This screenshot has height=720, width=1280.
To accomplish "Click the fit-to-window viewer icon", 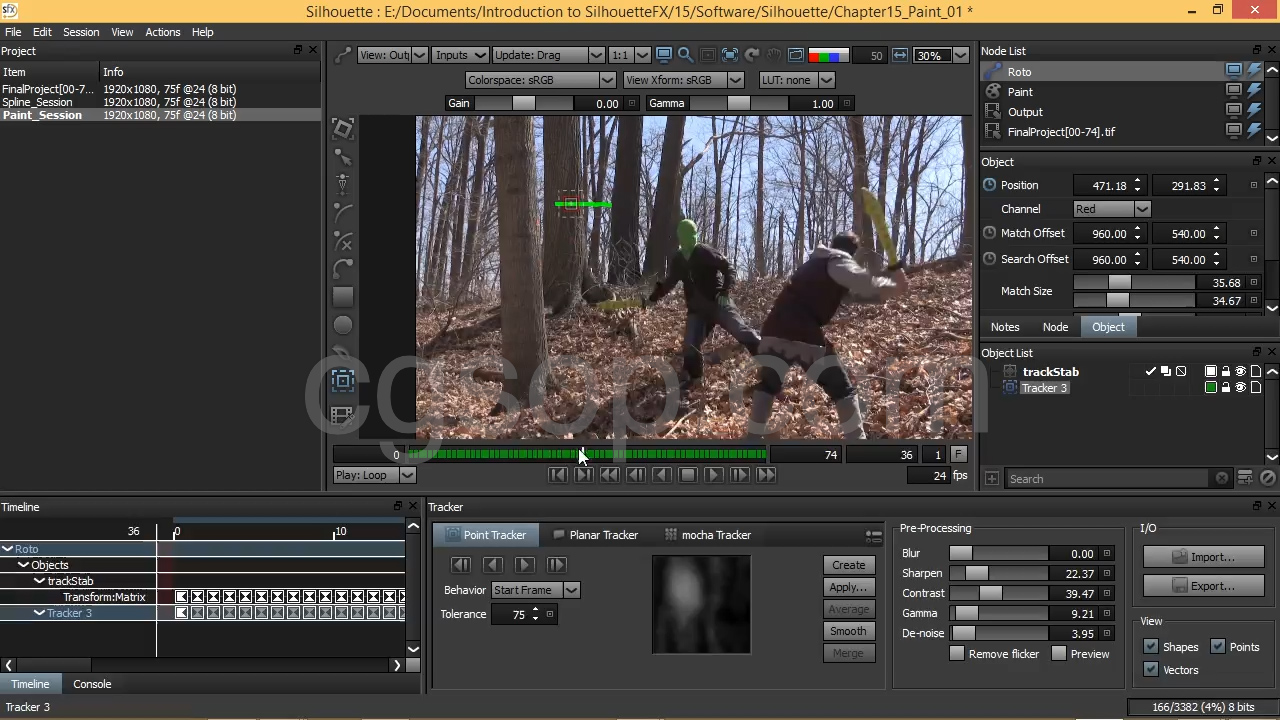I will (x=730, y=55).
